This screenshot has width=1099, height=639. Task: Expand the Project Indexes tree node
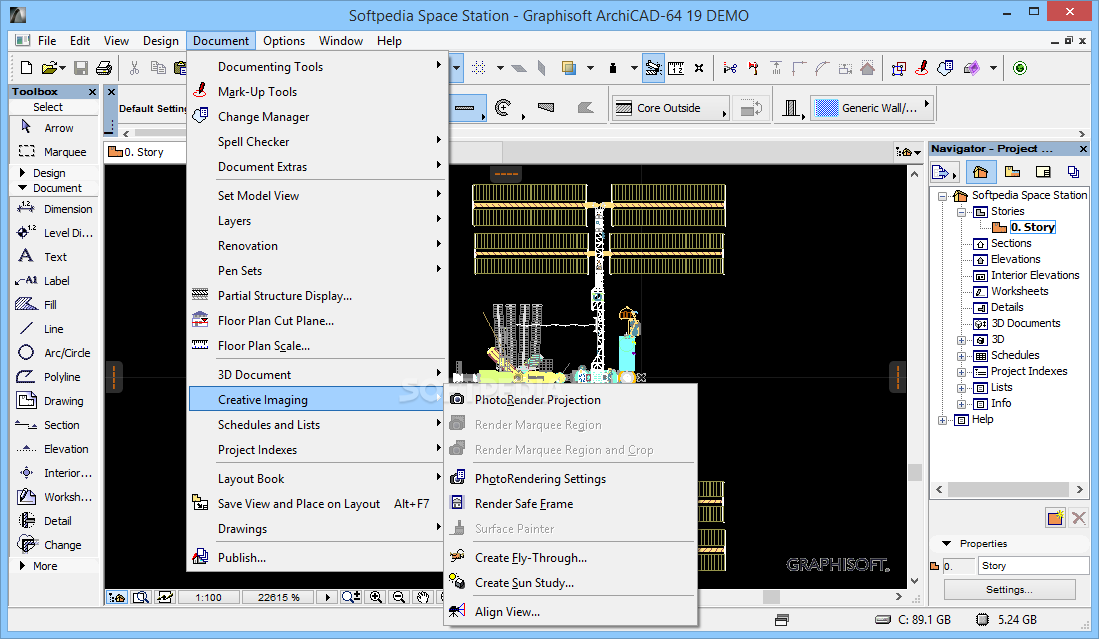pos(962,372)
